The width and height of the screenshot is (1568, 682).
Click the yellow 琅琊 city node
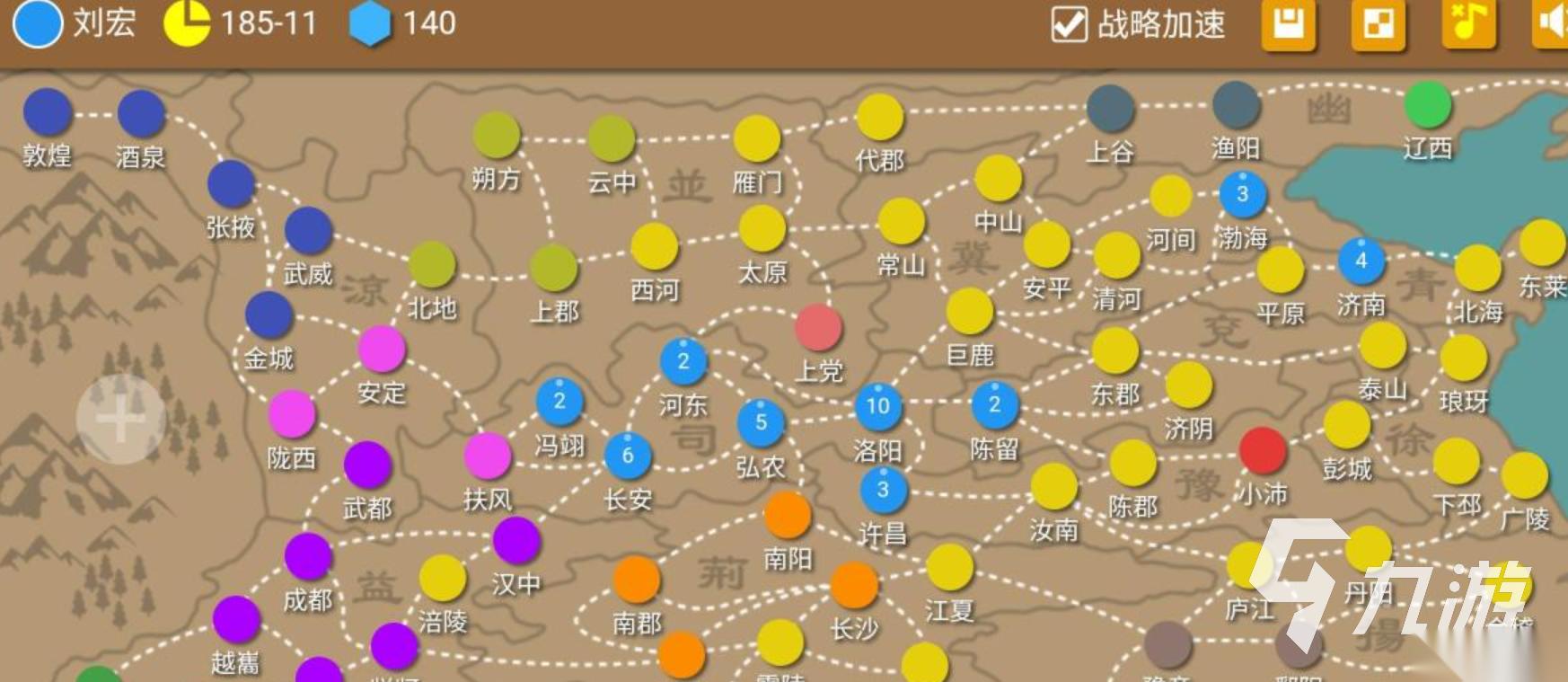click(1464, 358)
